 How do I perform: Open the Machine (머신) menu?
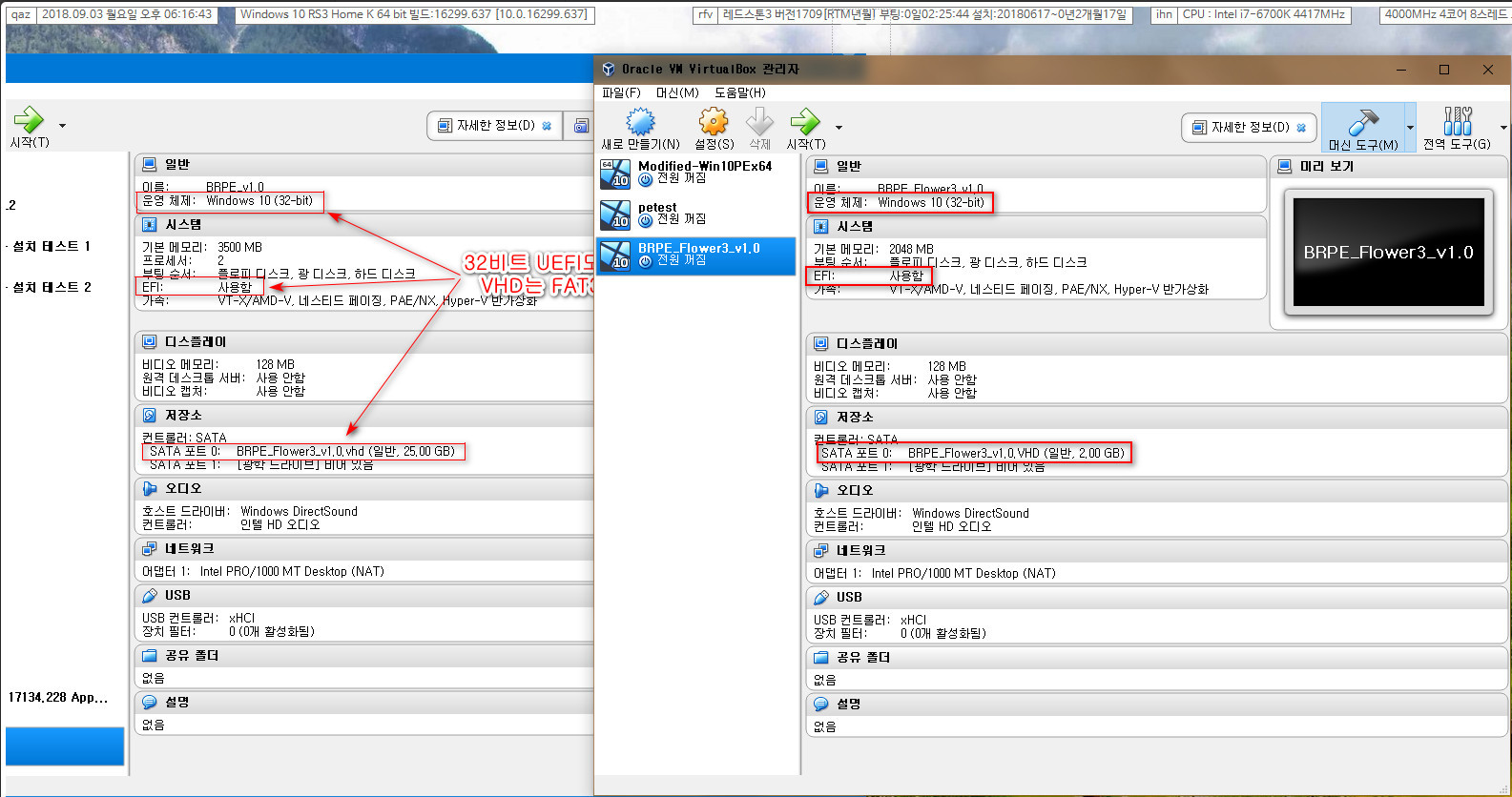pos(677,92)
